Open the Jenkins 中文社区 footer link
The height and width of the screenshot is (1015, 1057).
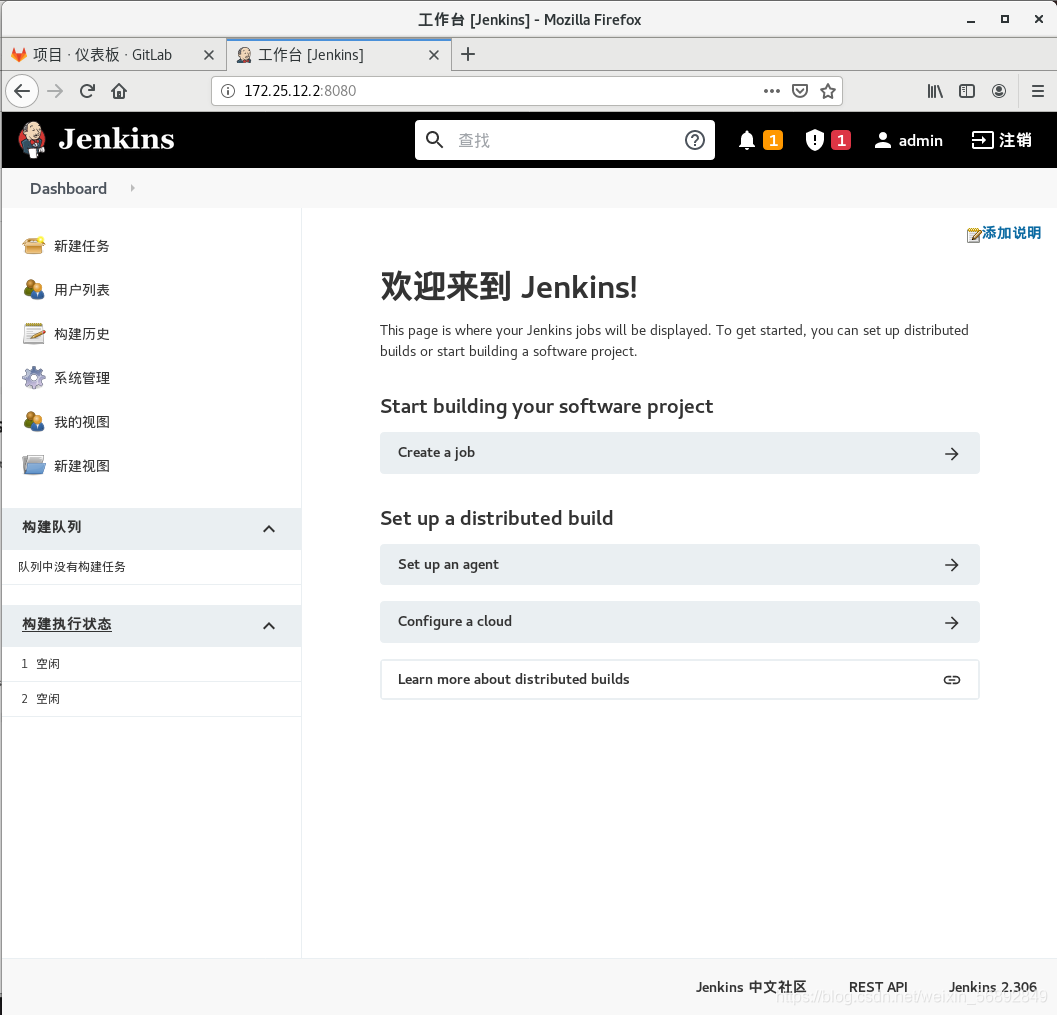(x=751, y=987)
